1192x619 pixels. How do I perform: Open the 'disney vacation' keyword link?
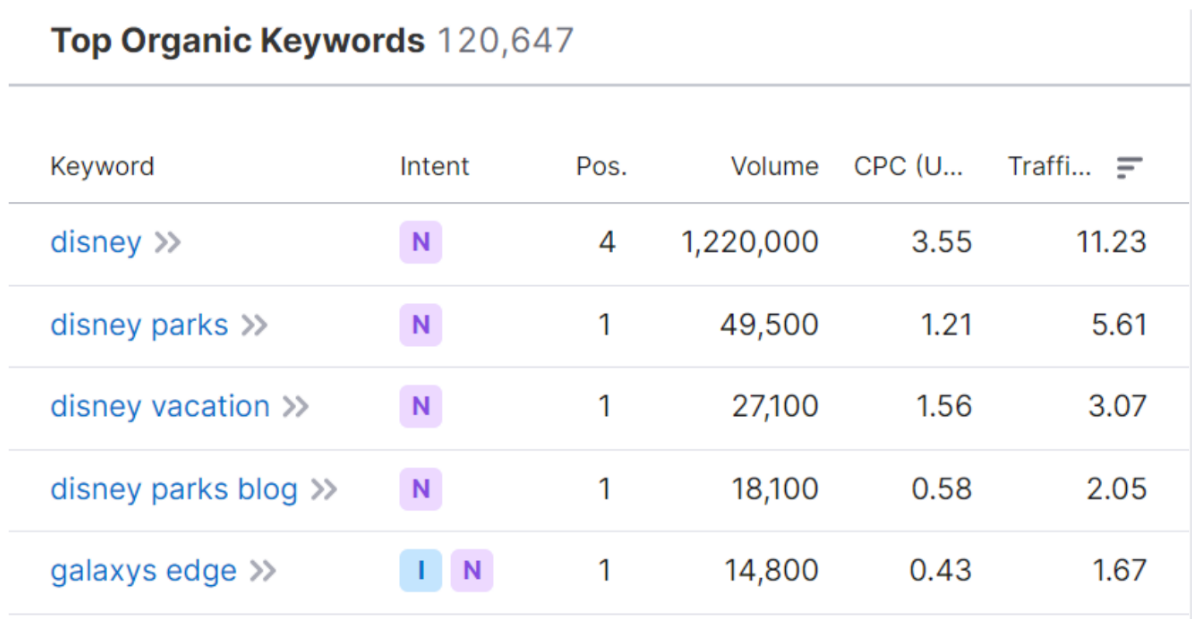[x=160, y=407]
